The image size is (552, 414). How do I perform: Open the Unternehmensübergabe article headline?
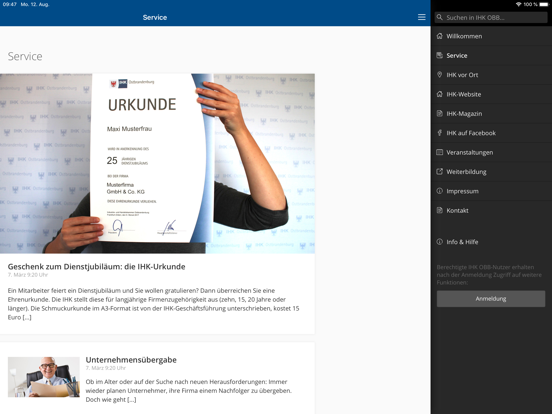click(131, 360)
